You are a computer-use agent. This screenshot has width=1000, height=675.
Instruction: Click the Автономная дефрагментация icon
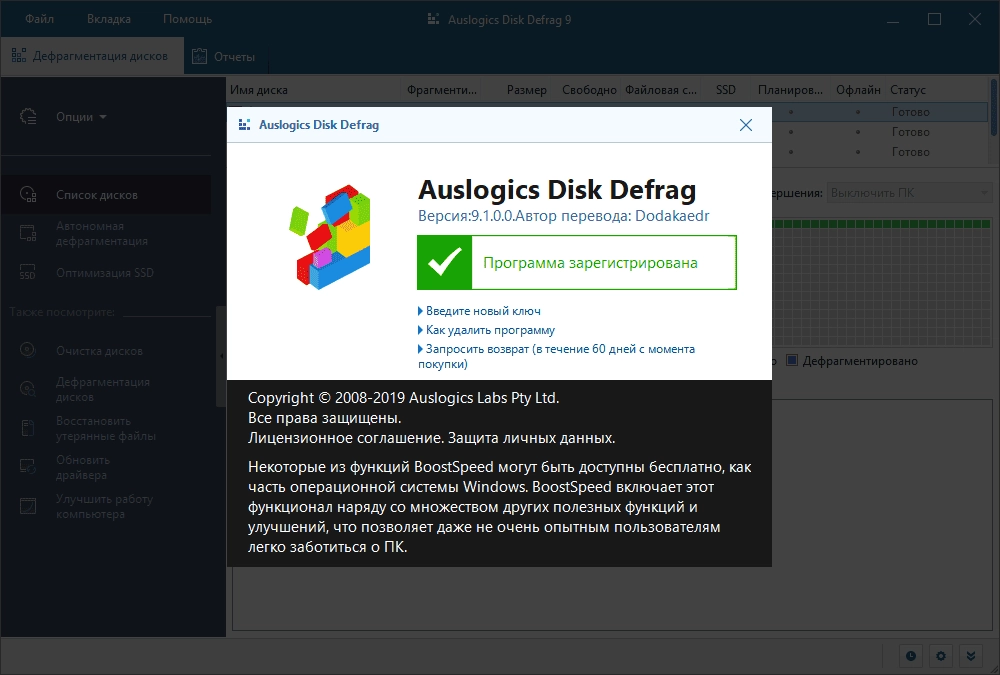28,234
